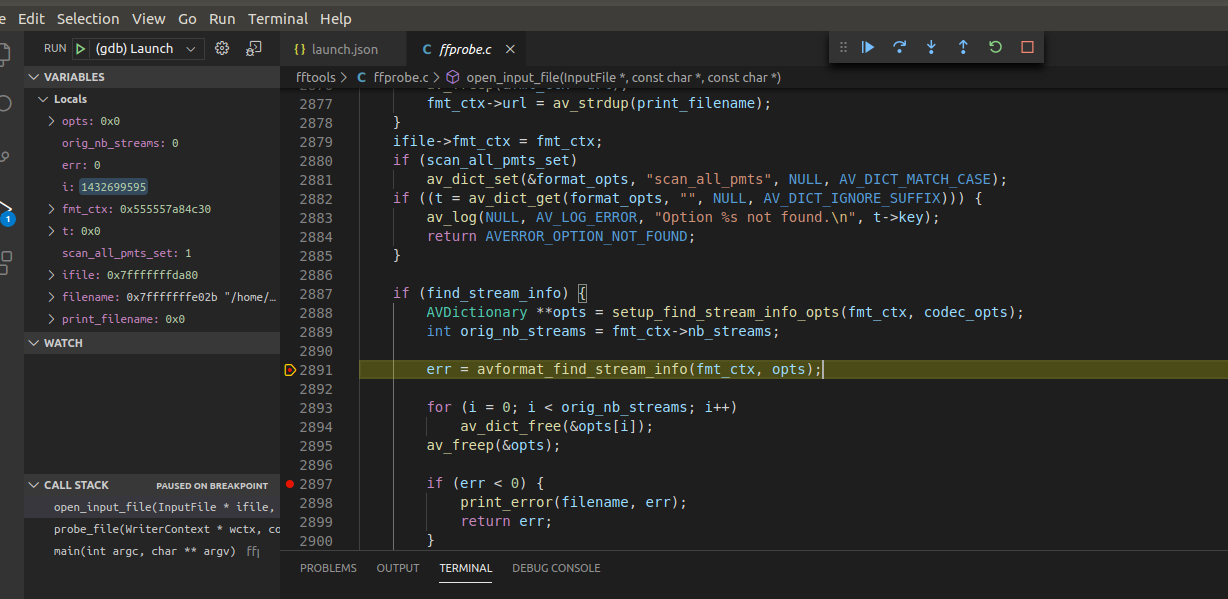Select the highlighted i value 1432699595
This screenshot has width=1228, height=599.
[114, 187]
